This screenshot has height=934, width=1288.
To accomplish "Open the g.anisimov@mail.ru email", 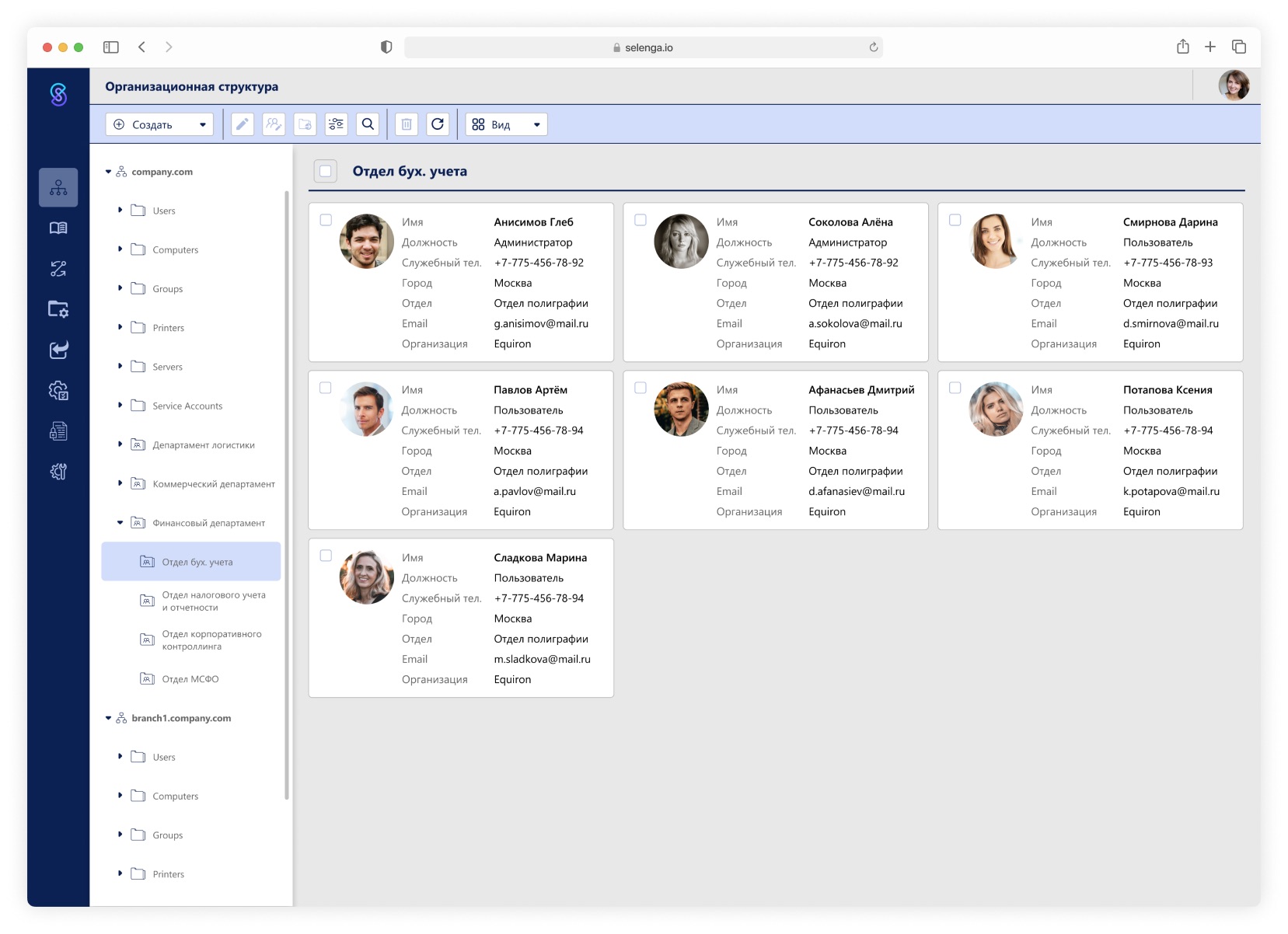I will tap(541, 323).
